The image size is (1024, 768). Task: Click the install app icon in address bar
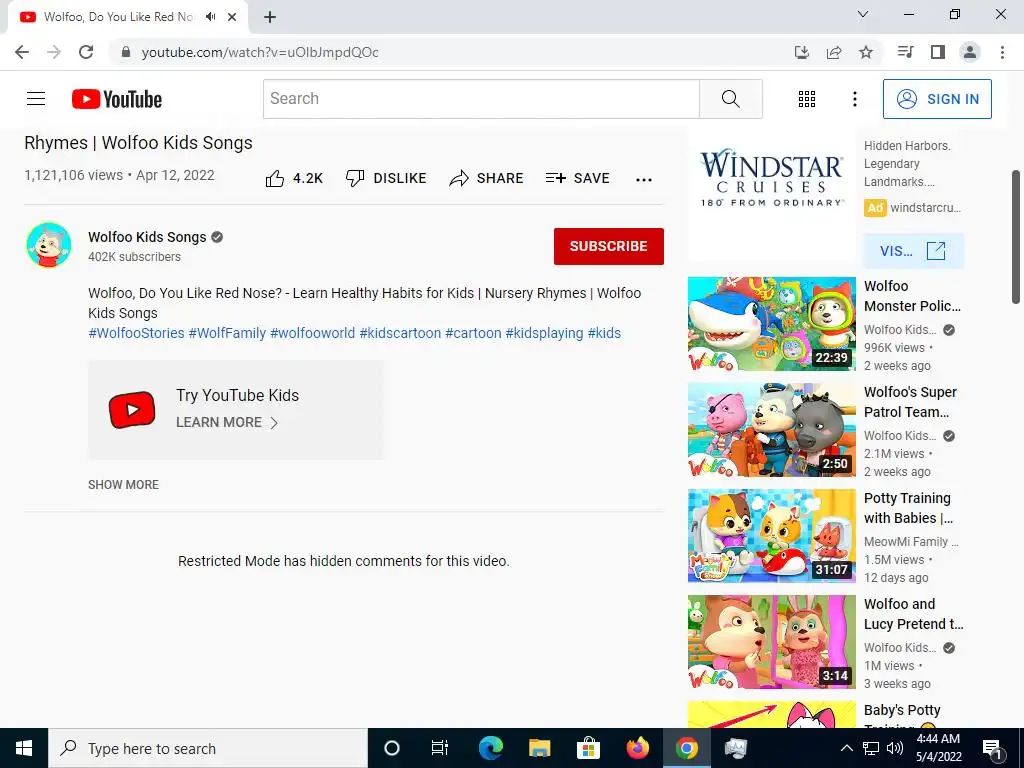(801, 52)
